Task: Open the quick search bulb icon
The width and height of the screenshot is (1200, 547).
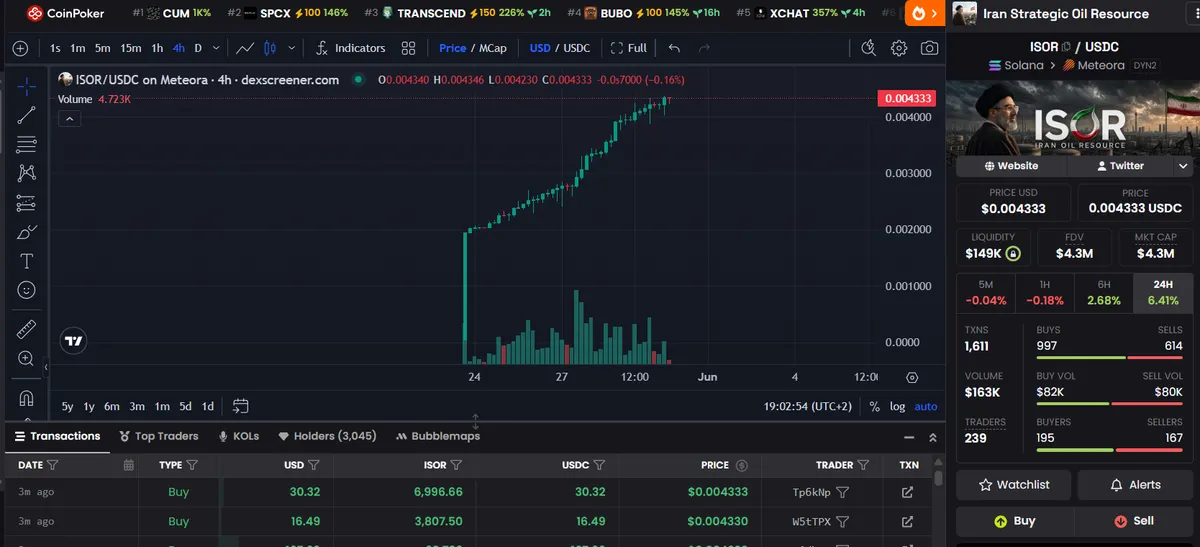Action: click(868, 48)
